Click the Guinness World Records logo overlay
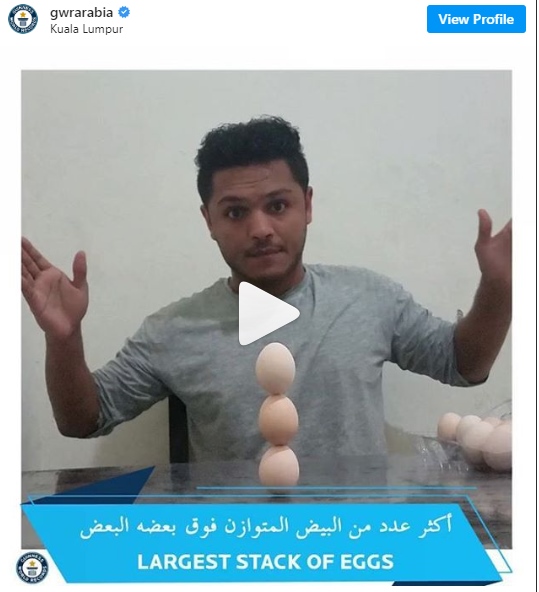This screenshot has height=592, width=539. pyautogui.click(x=32, y=568)
